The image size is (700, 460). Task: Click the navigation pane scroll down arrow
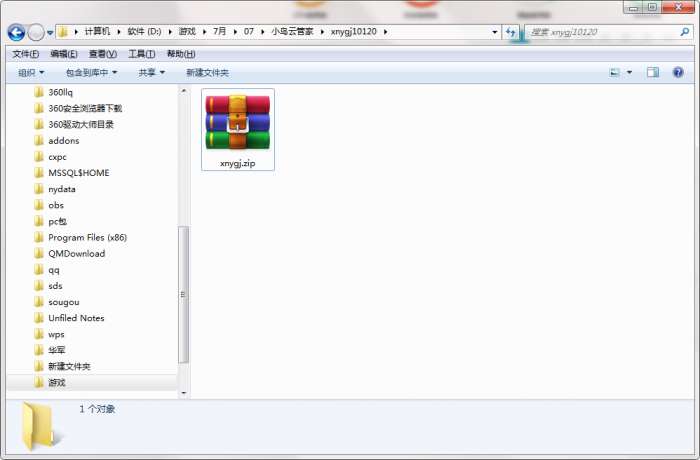pyautogui.click(x=183, y=393)
